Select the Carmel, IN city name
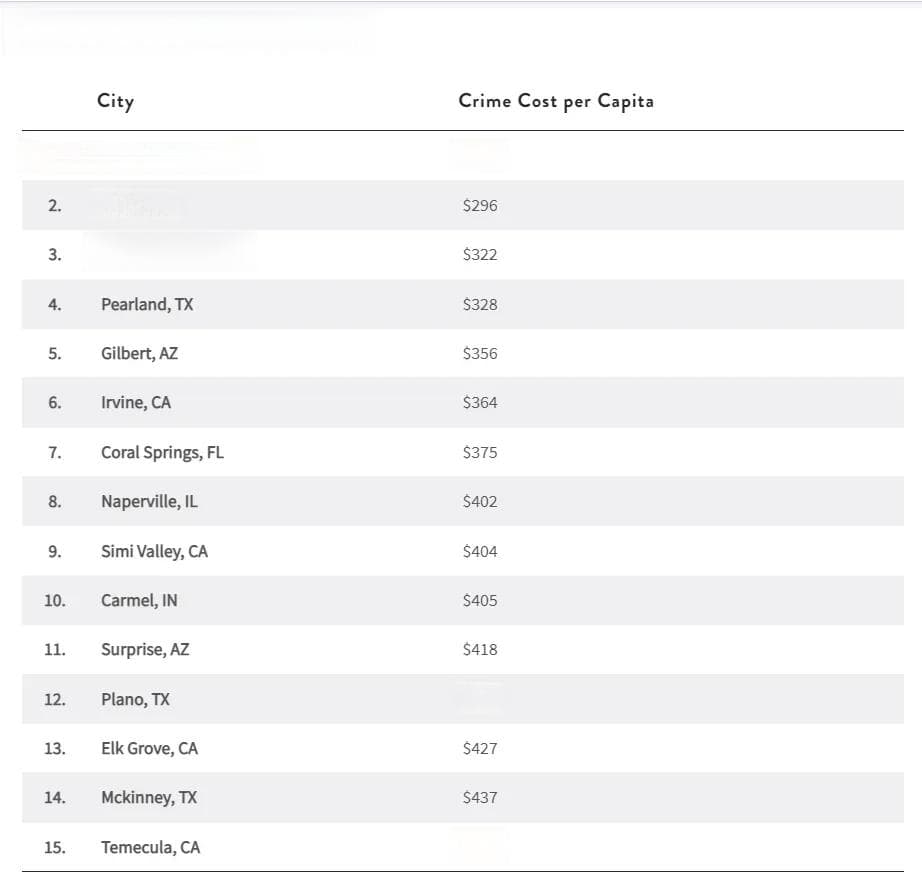Screen dimensions: 922x882 click(139, 600)
